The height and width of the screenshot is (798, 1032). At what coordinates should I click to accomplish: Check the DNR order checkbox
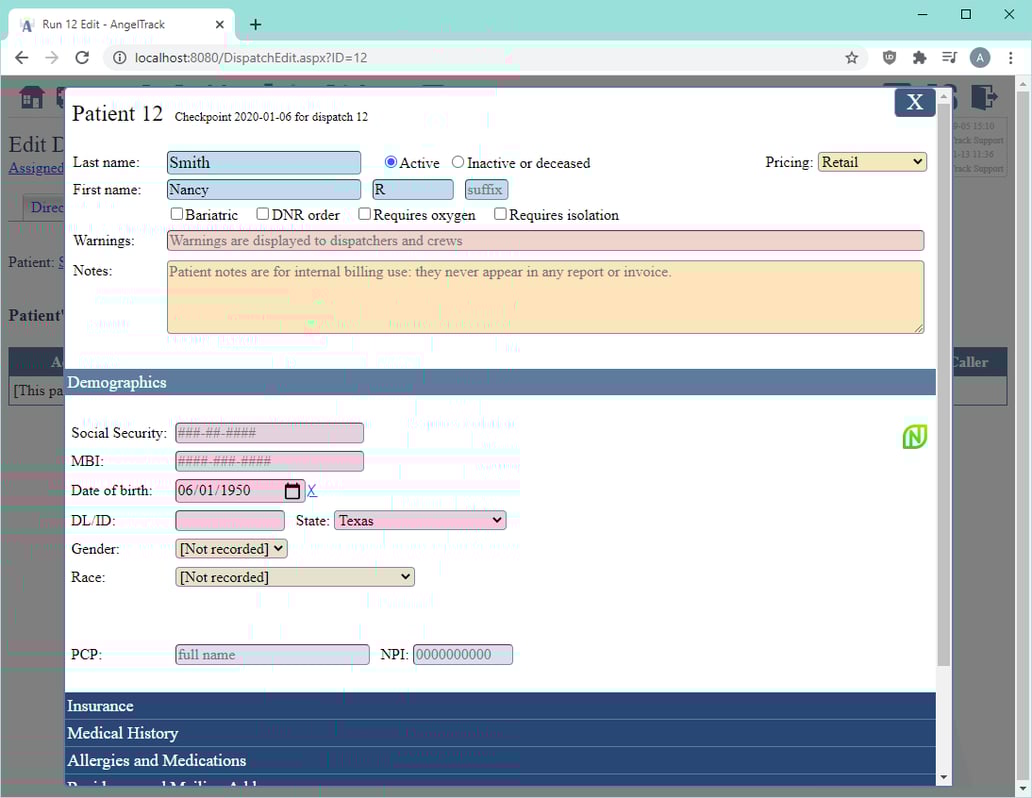pos(262,213)
